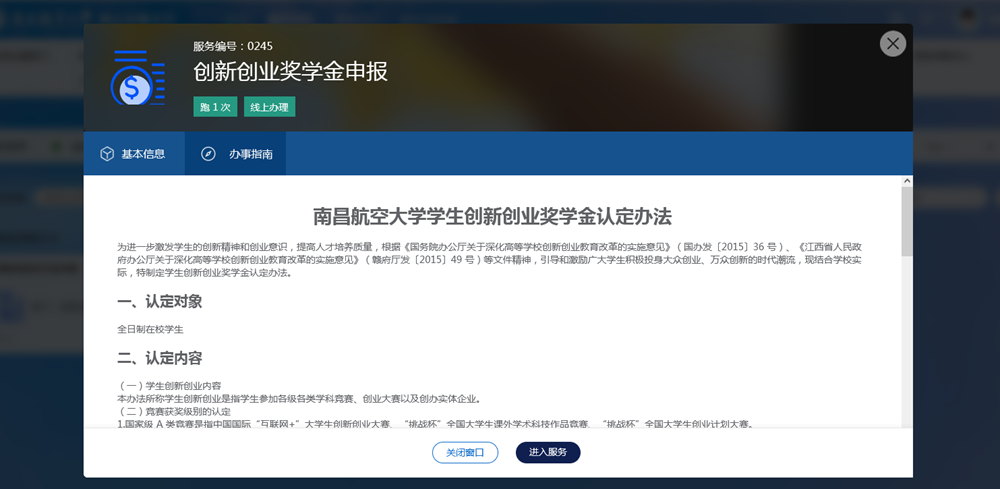Click the heading 南昌航空大学学生创新创业奖学金认定办法
The height and width of the screenshot is (489, 1000).
pos(492,217)
